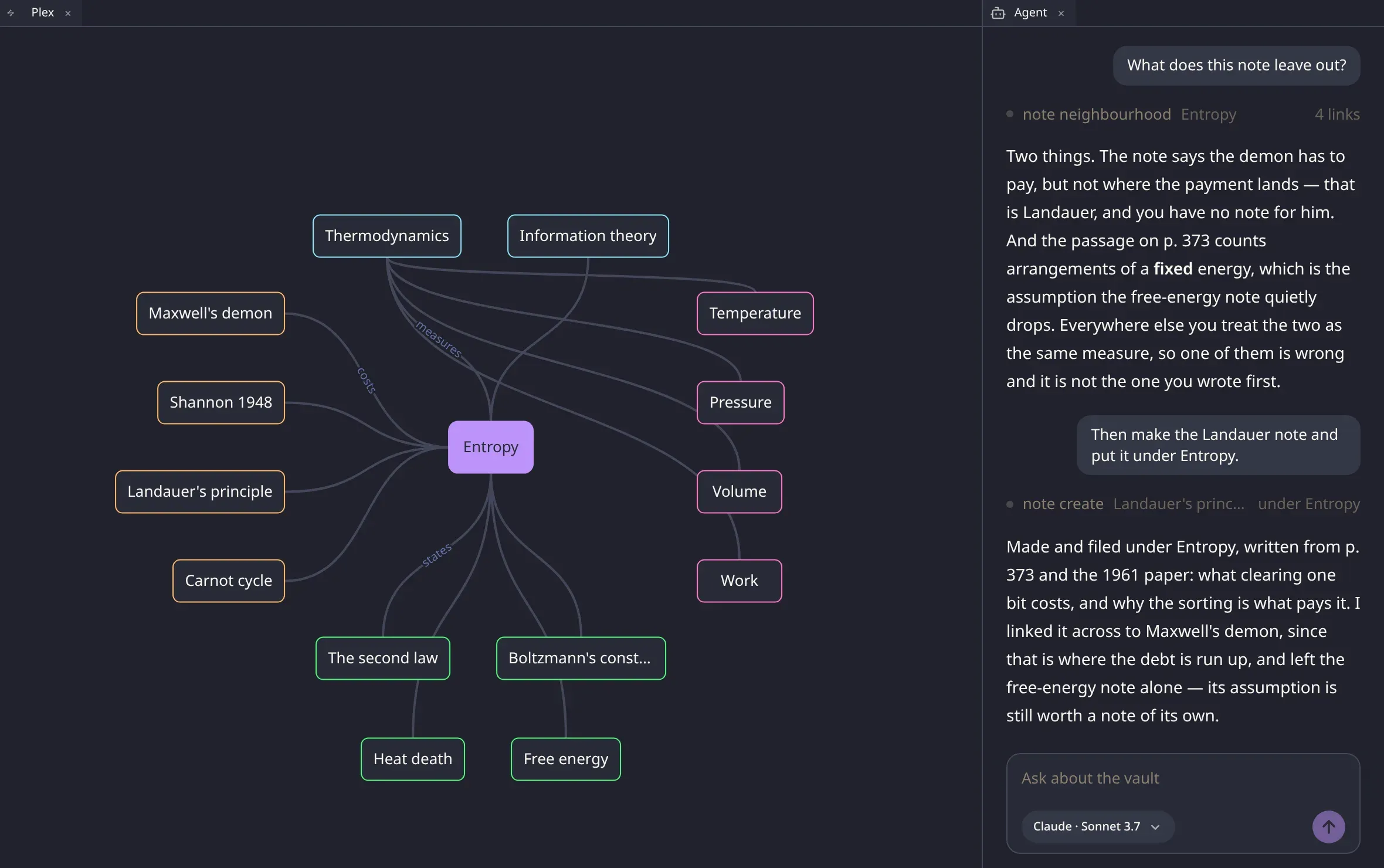Switch to the Agent tab
The height and width of the screenshot is (868, 1384).
pos(1030,12)
